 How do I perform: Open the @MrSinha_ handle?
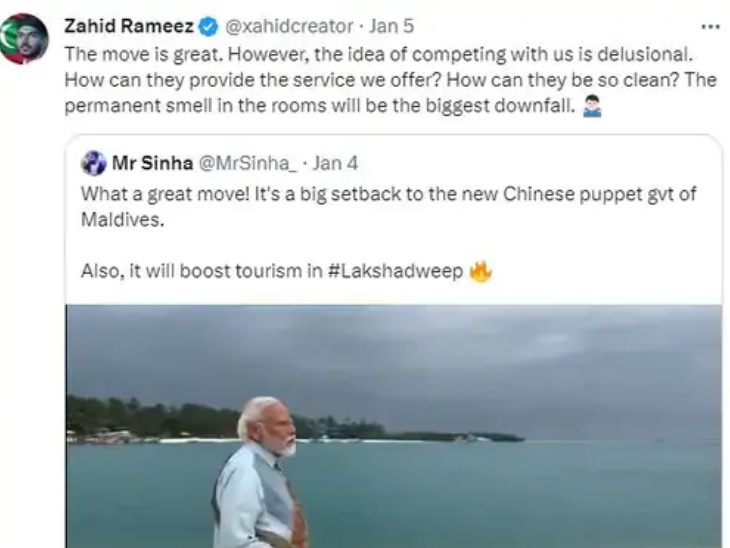[247, 163]
